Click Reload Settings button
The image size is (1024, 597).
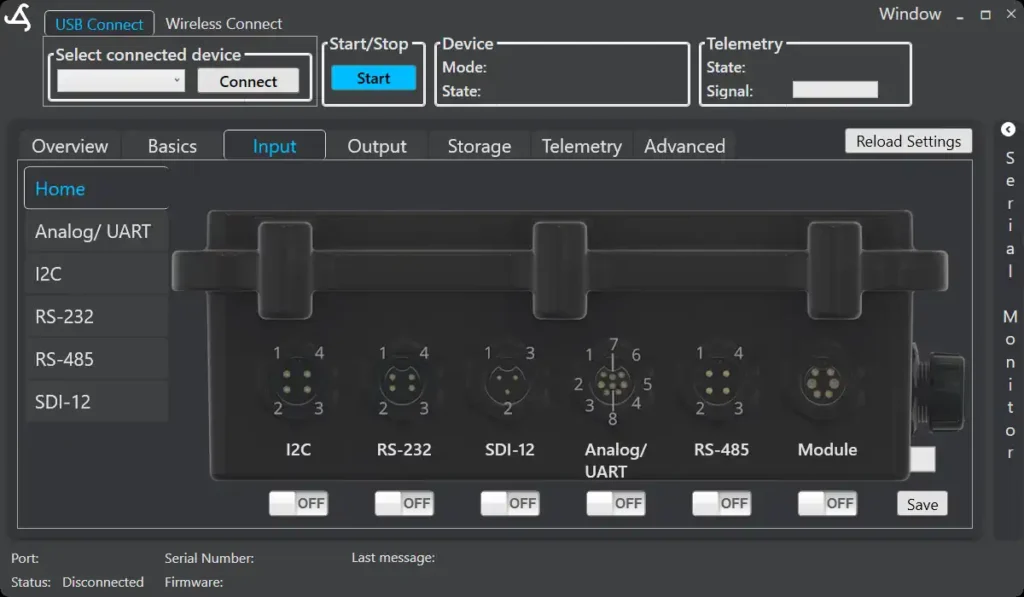coord(908,141)
